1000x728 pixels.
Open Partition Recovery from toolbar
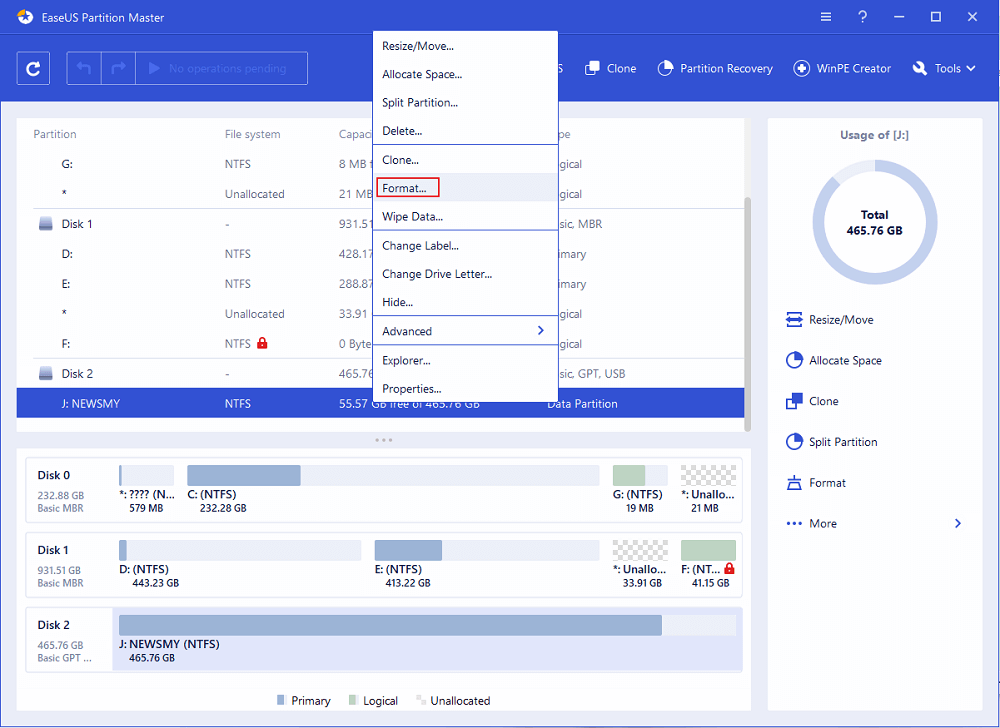point(715,69)
